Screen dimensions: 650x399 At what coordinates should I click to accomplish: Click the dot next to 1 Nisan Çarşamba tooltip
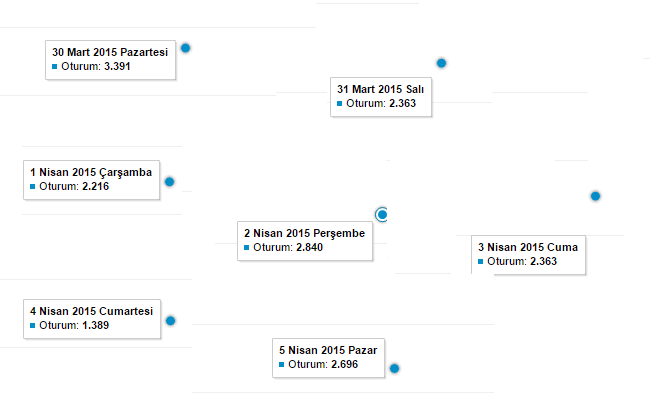170,182
